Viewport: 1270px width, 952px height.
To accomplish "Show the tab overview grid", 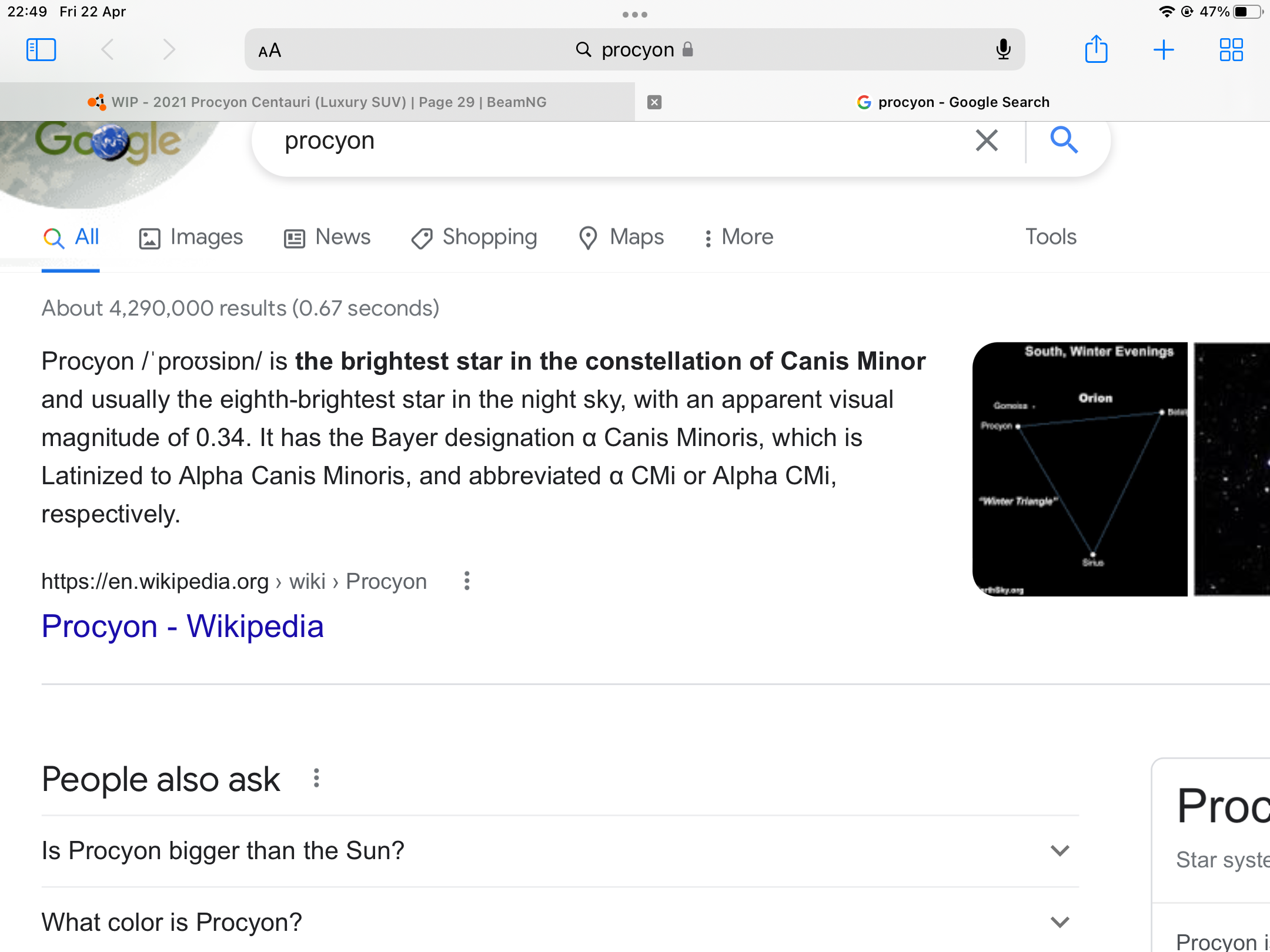I will point(1231,50).
